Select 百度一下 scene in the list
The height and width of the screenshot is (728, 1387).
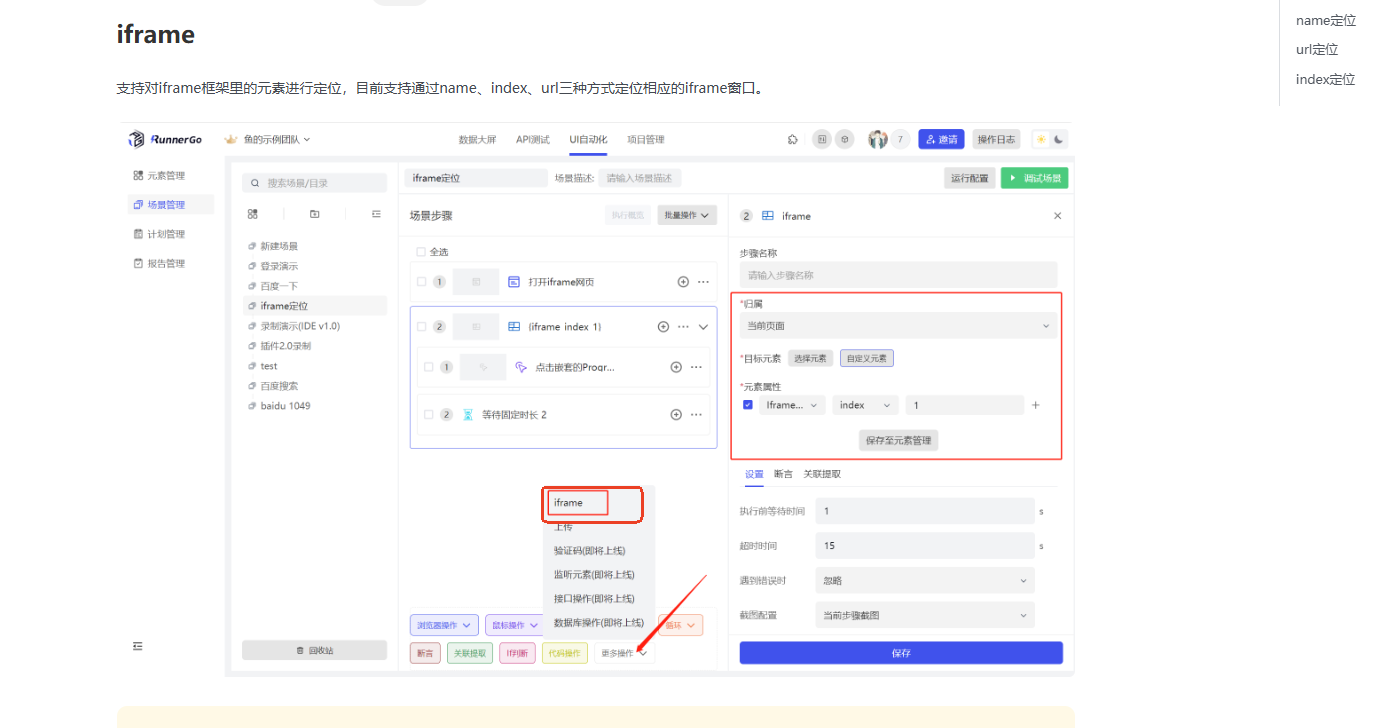pyautogui.click(x=279, y=286)
